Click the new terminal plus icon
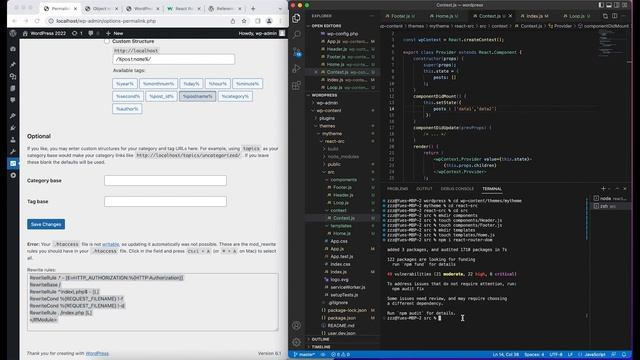Screen dimensions: 640x360 pyautogui.click(x=603, y=189)
